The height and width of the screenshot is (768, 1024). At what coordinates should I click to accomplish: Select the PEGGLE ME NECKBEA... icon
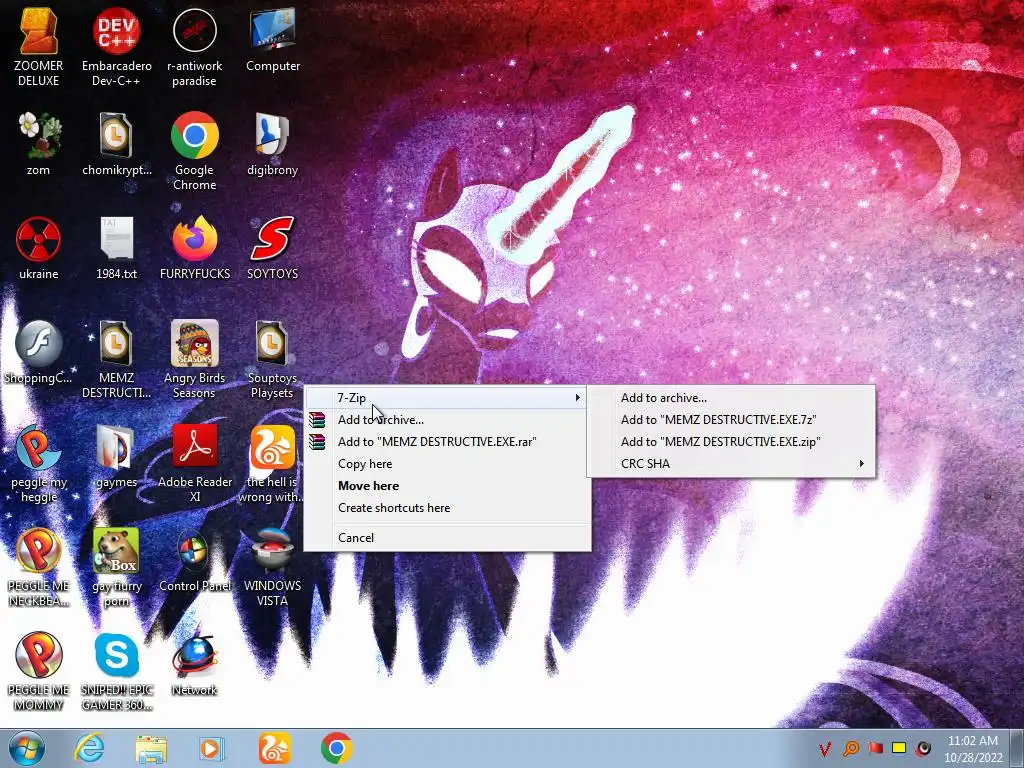[x=39, y=568]
